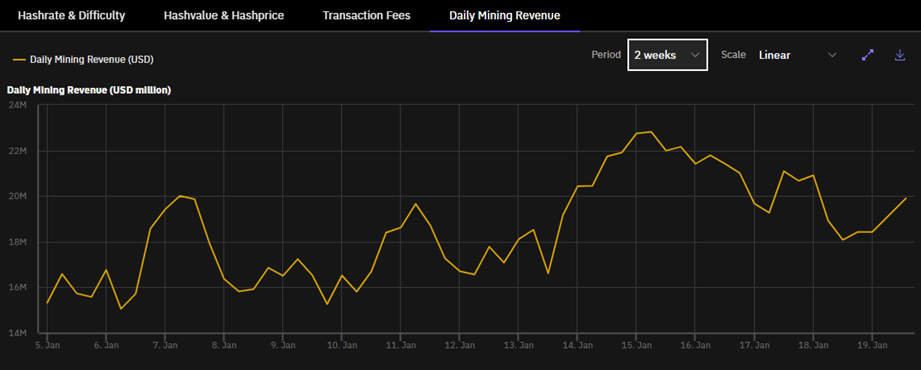
Task: Open the Transaction Fees tab
Action: click(x=367, y=15)
